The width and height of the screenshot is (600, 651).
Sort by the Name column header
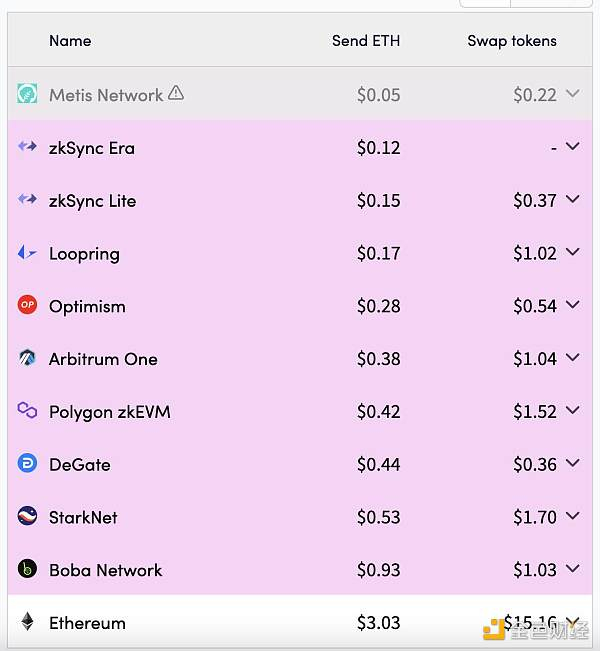(x=70, y=41)
